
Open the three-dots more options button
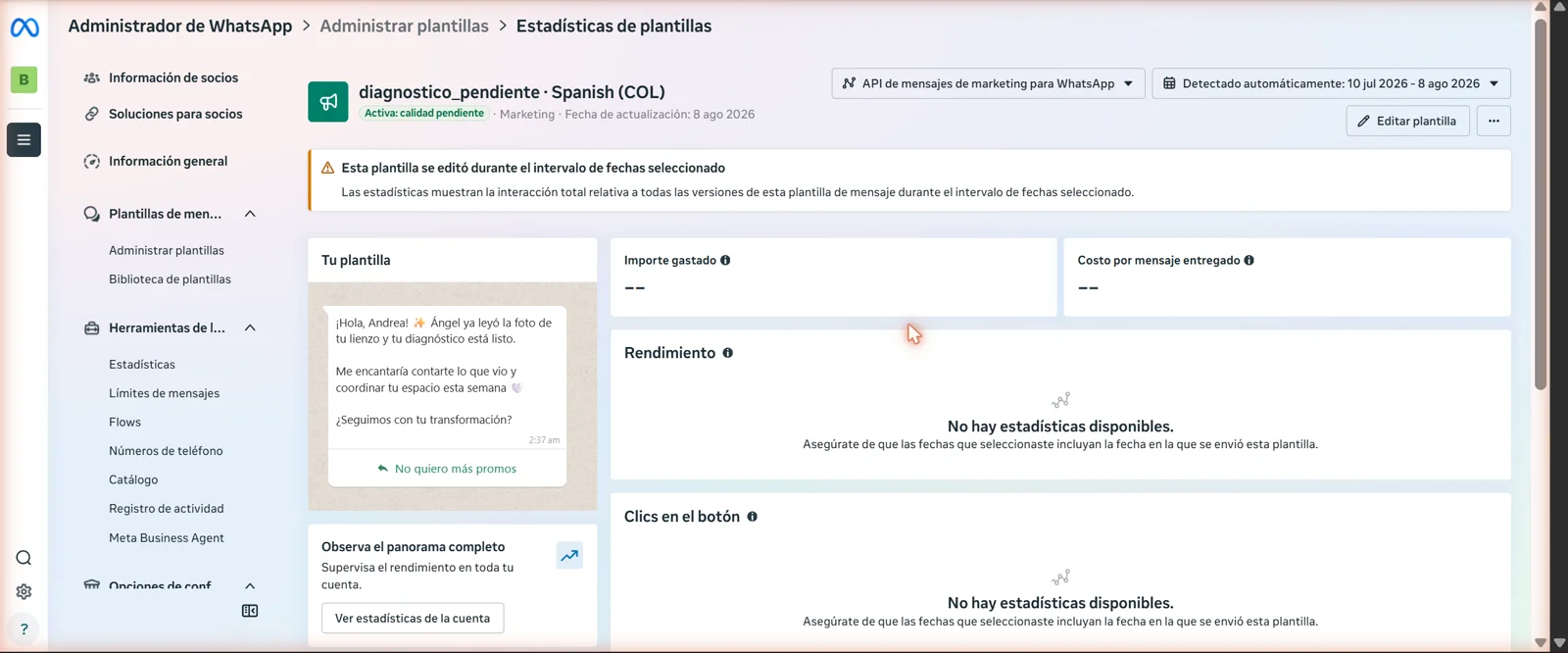(x=1494, y=121)
